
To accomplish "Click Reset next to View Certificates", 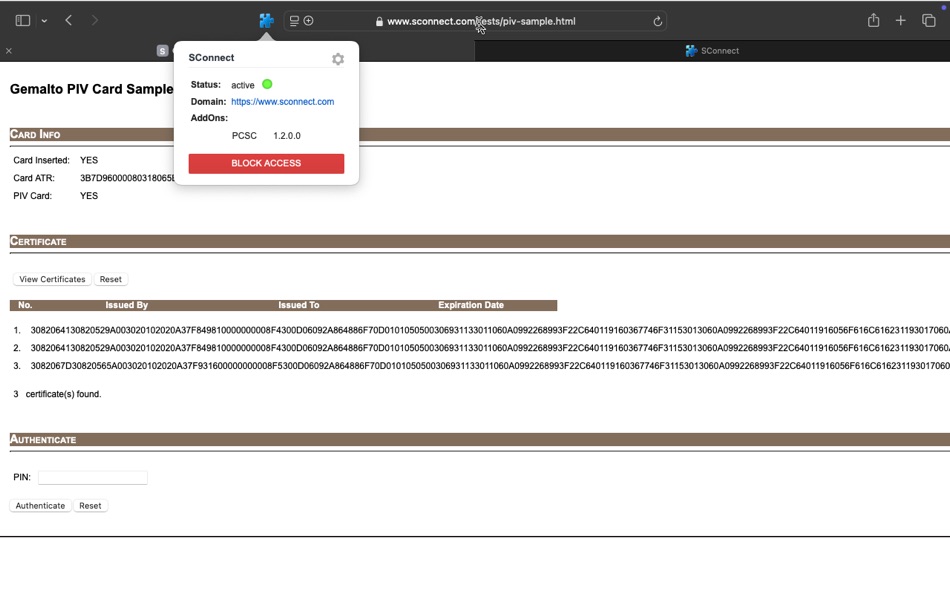I will tap(110, 279).
